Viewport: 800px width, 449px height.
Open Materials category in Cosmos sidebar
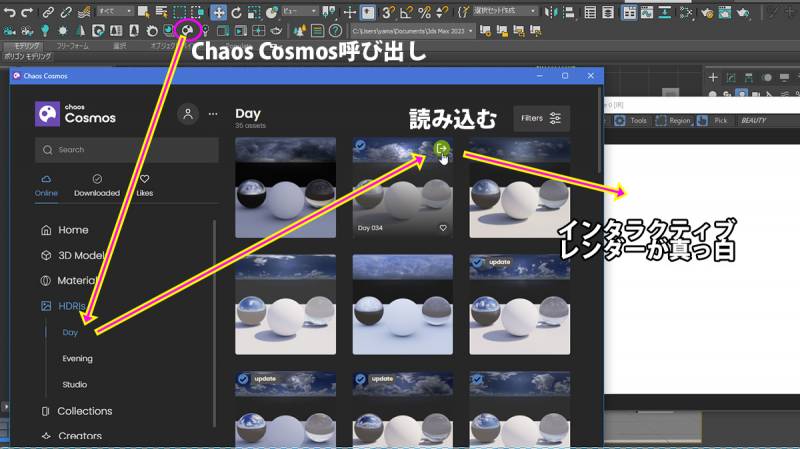pos(68,281)
